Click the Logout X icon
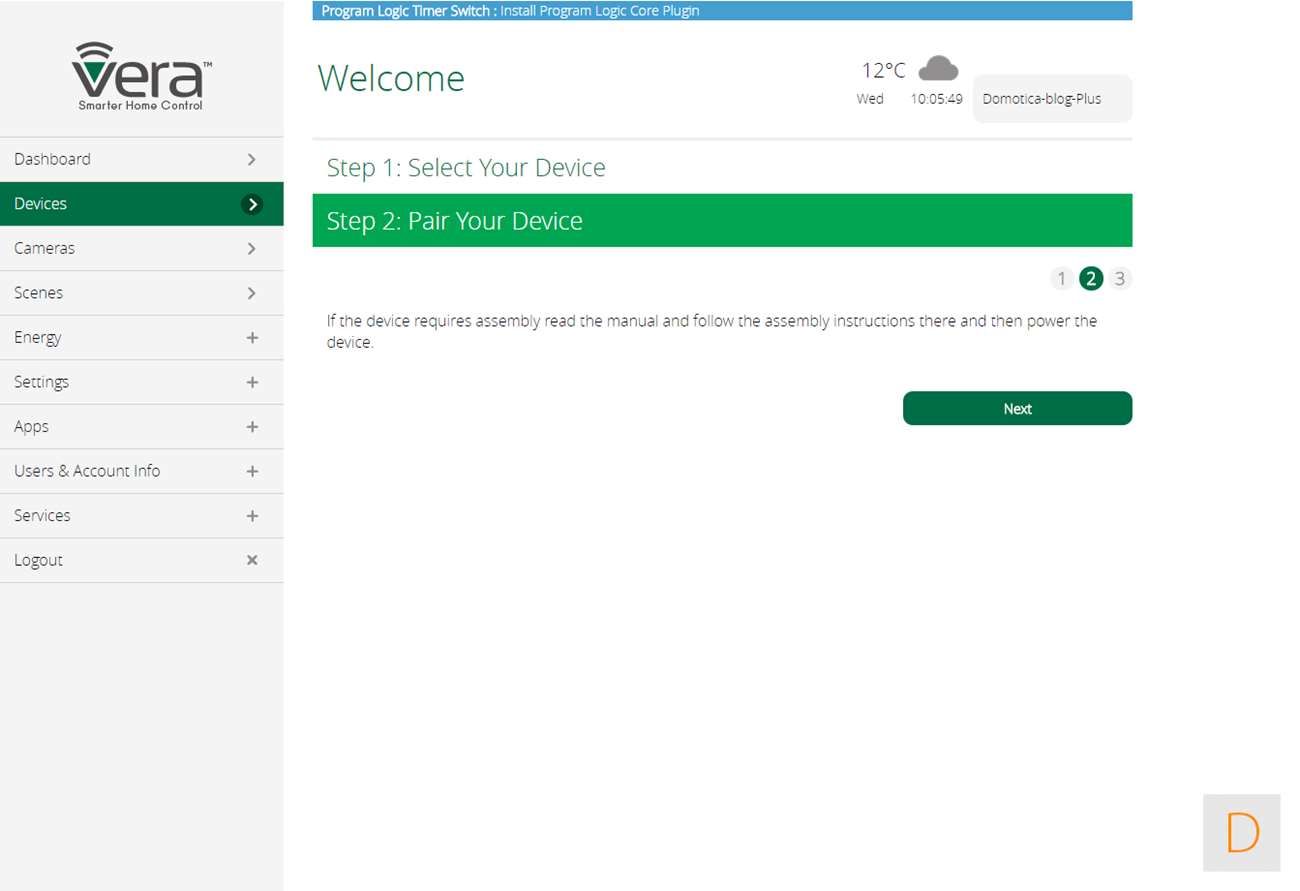This screenshot has width=1300, height=891. coord(252,560)
